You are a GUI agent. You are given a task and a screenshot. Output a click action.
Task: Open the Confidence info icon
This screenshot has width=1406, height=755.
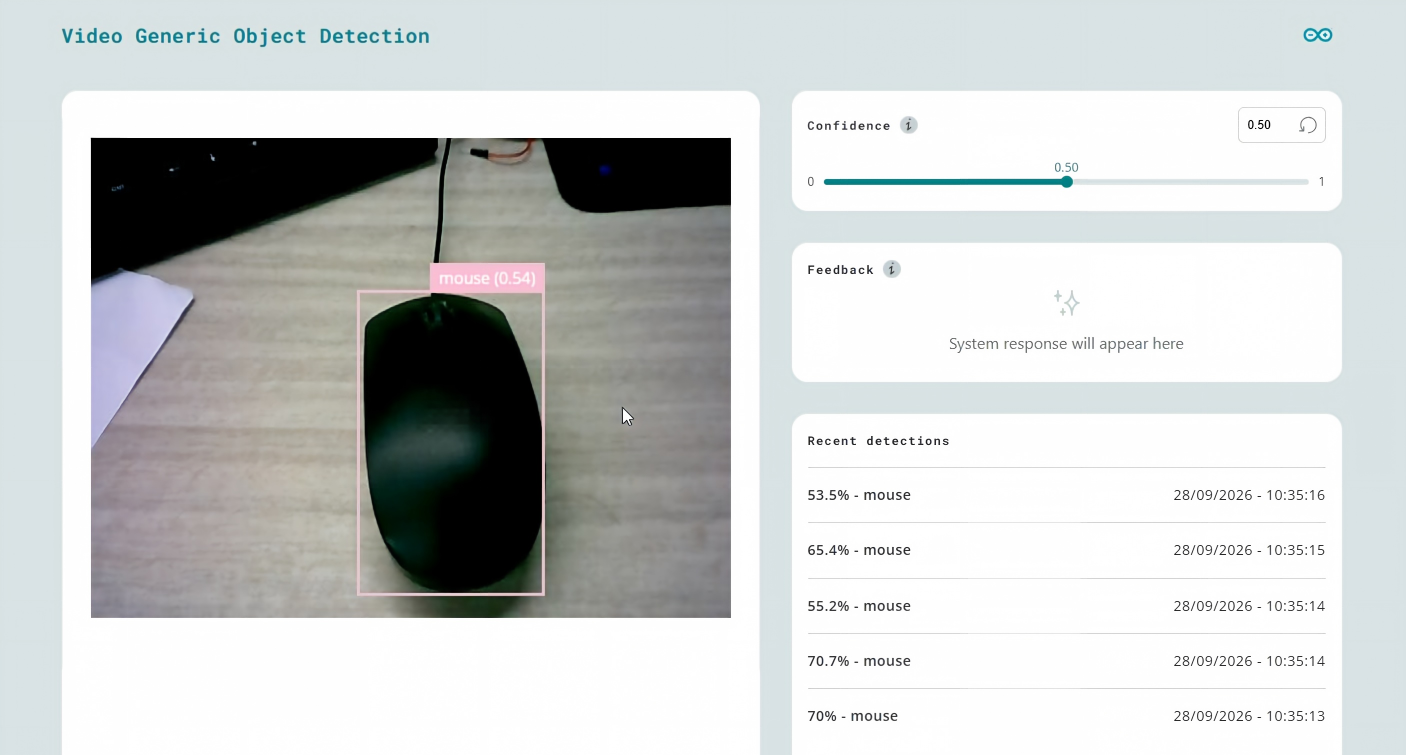click(x=908, y=125)
